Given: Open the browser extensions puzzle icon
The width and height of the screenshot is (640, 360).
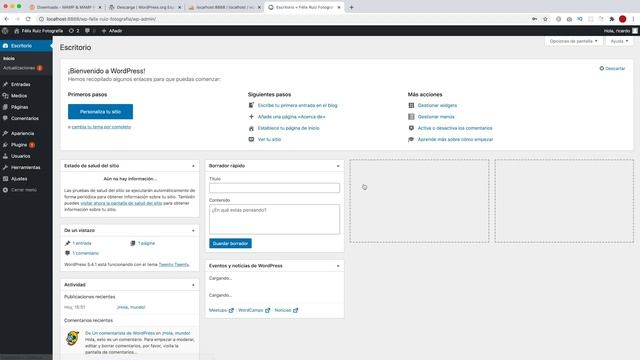Looking at the screenshot, I should click(611, 19).
